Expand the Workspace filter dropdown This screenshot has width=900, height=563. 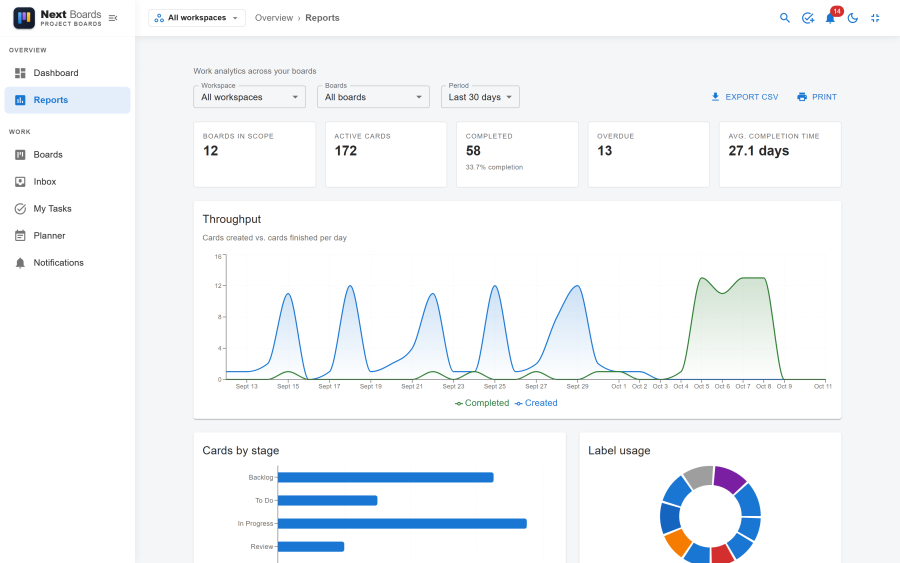tap(250, 97)
